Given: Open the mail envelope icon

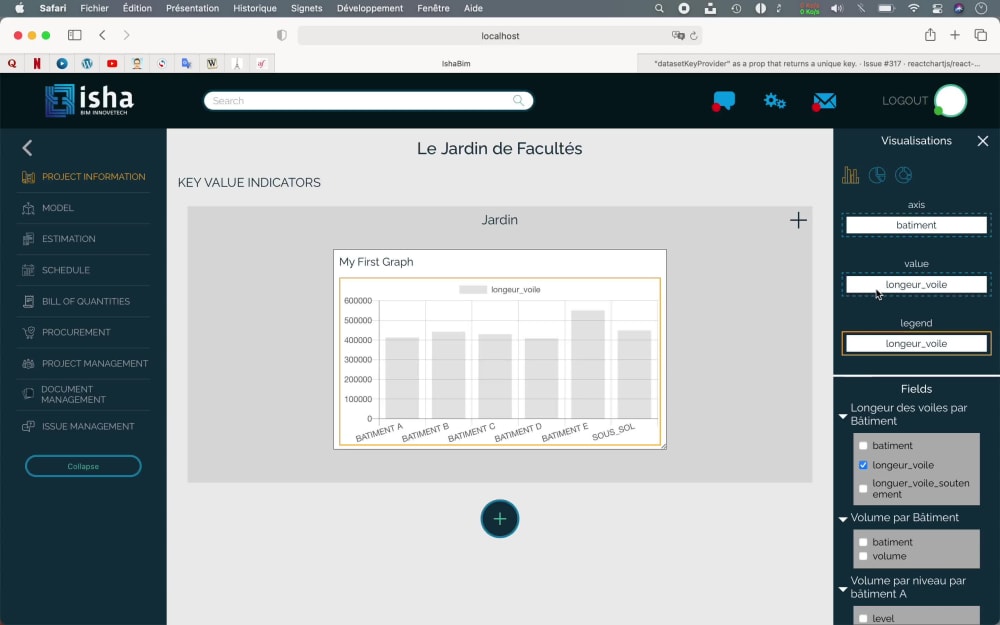Looking at the screenshot, I should click(824, 101).
